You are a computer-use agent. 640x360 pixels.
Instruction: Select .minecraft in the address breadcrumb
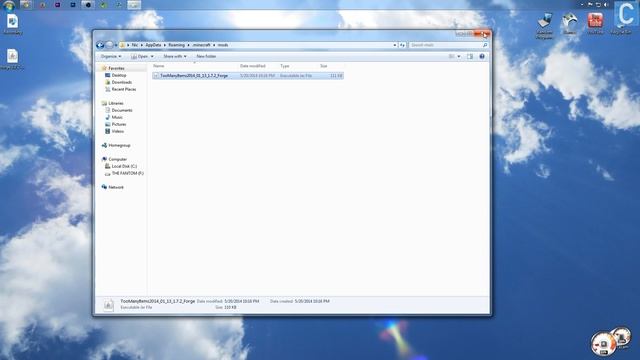pos(201,45)
